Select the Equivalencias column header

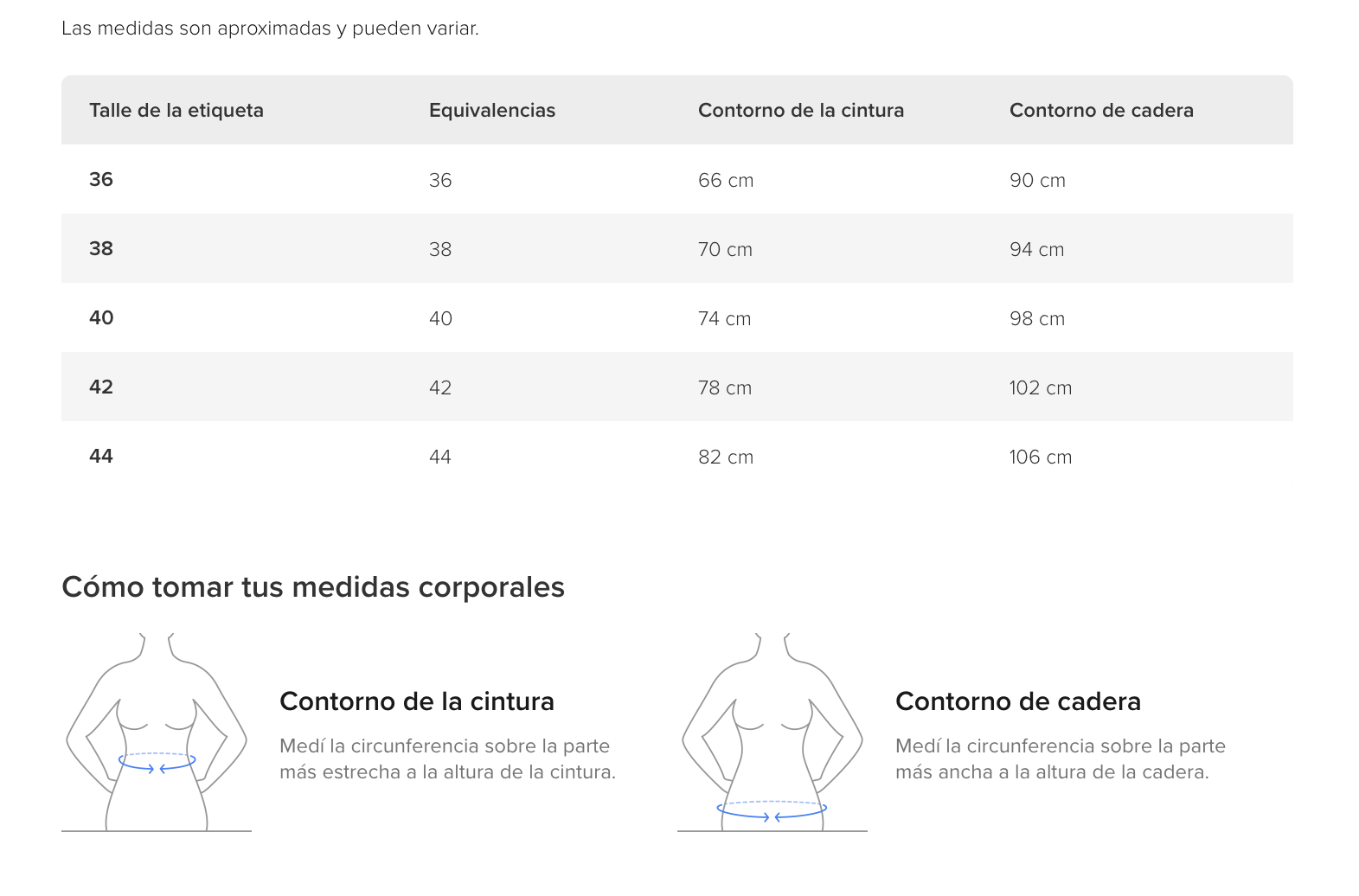pos(492,110)
